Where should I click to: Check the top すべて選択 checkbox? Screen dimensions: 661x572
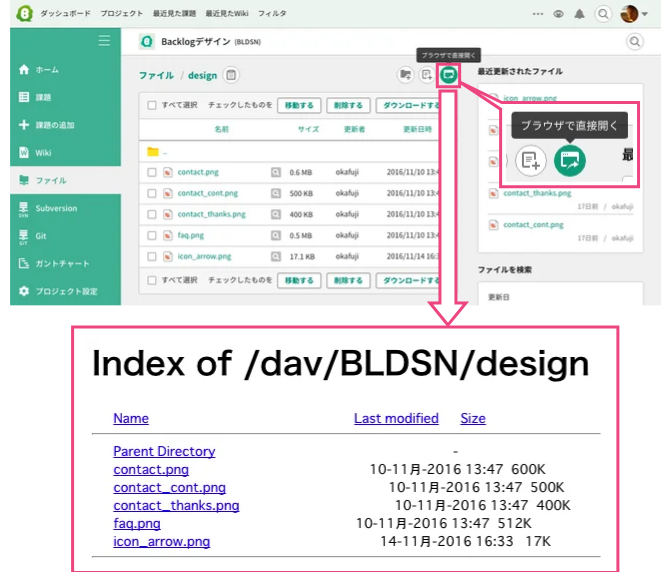pyautogui.click(x=152, y=105)
